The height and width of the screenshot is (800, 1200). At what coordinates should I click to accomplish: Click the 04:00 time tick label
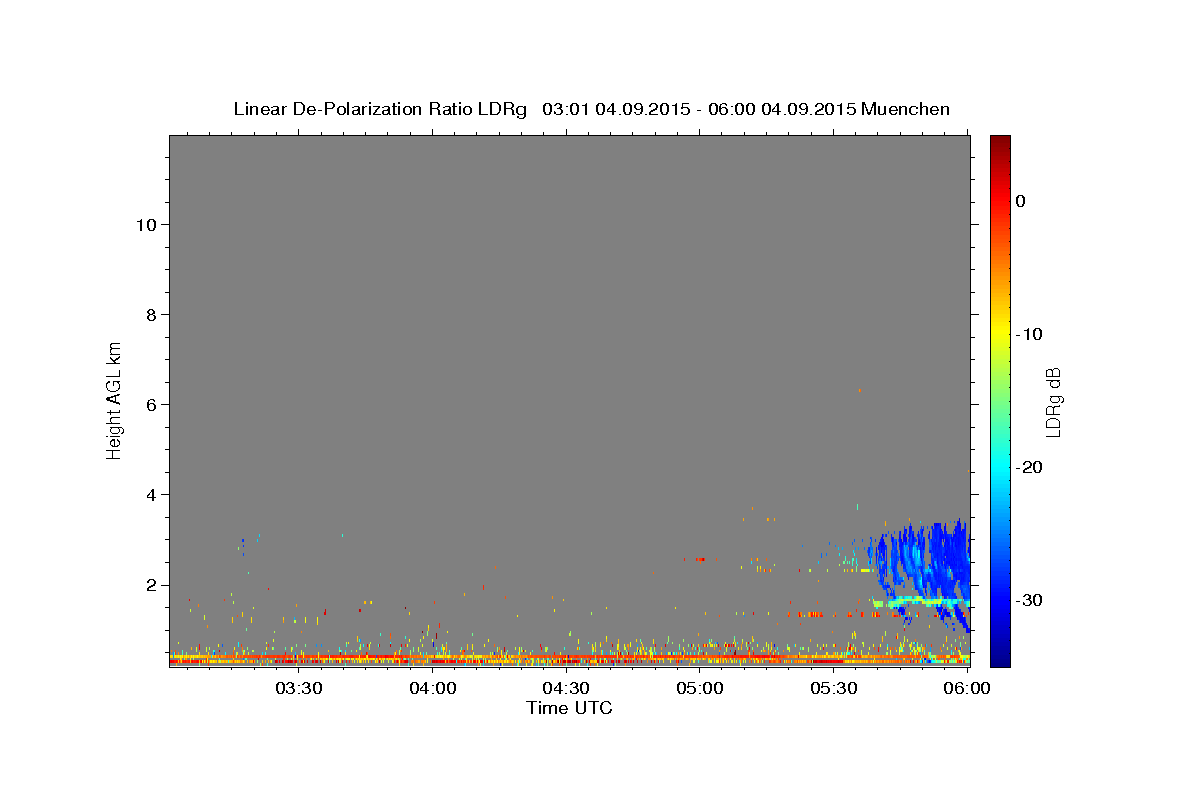click(x=433, y=688)
